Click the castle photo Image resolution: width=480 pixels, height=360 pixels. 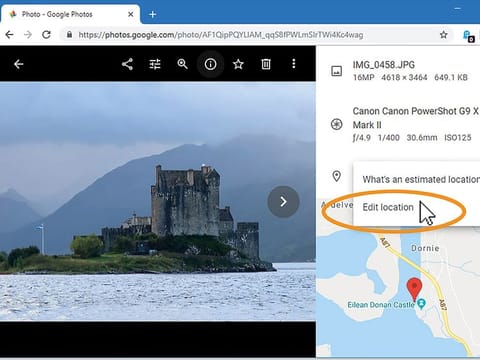tap(158, 202)
